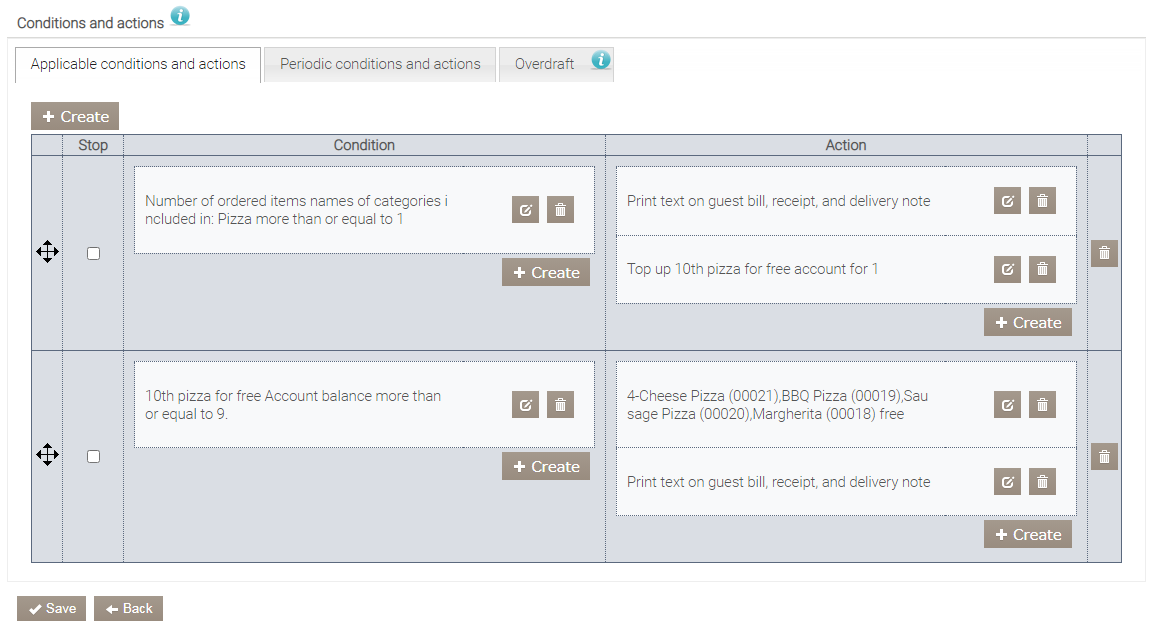Viewport: 1164px width, 629px height.
Task: Open the info icon beside Conditions and actions
Action: pyautogui.click(x=180, y=16)
